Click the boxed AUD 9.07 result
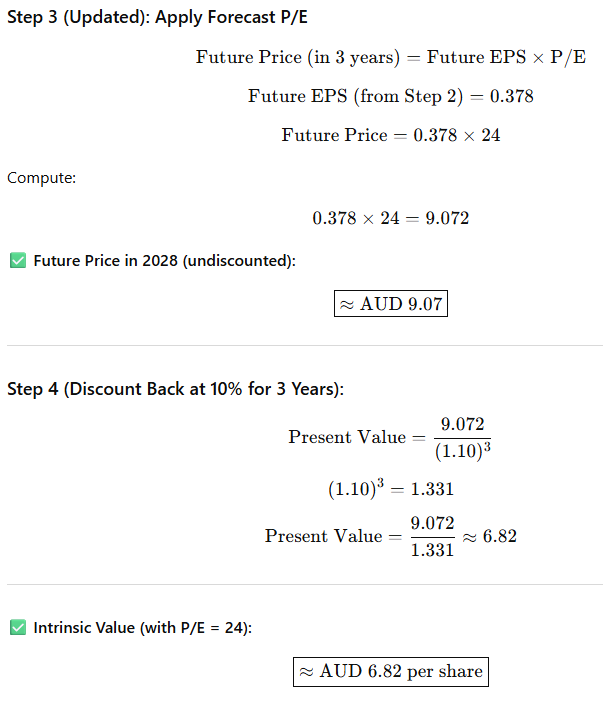Screen dimensions: 603x703 click(391, 304)
